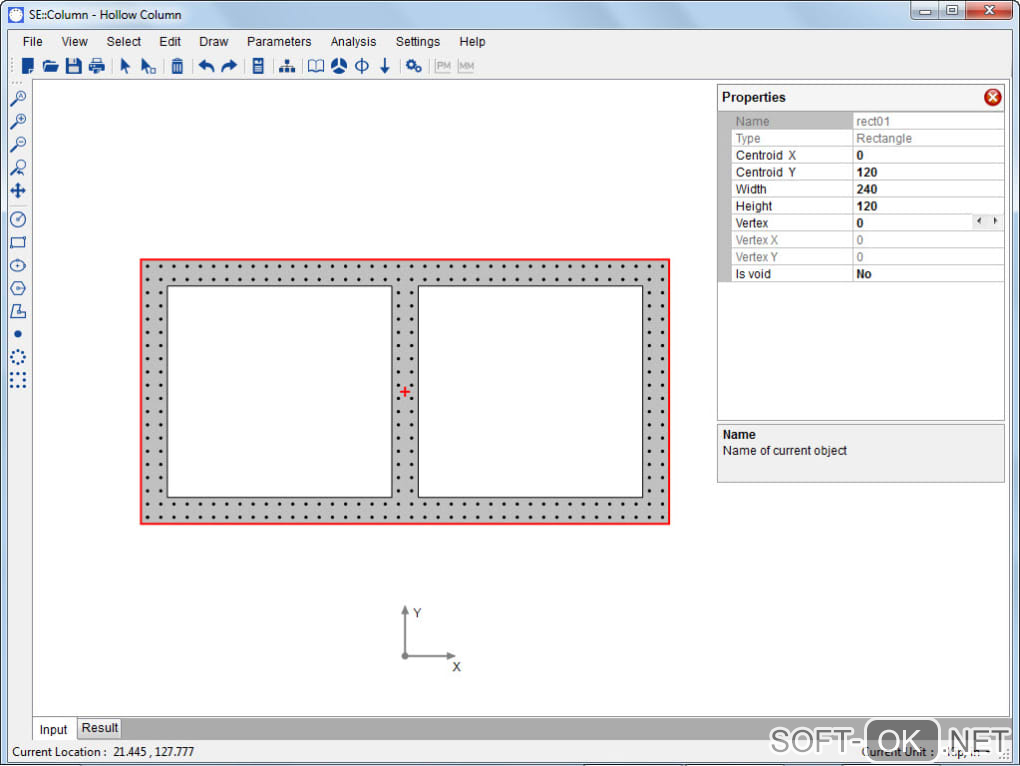Decrease Vertex index with left arrow
1020x766 pixels.
[979, 221]
